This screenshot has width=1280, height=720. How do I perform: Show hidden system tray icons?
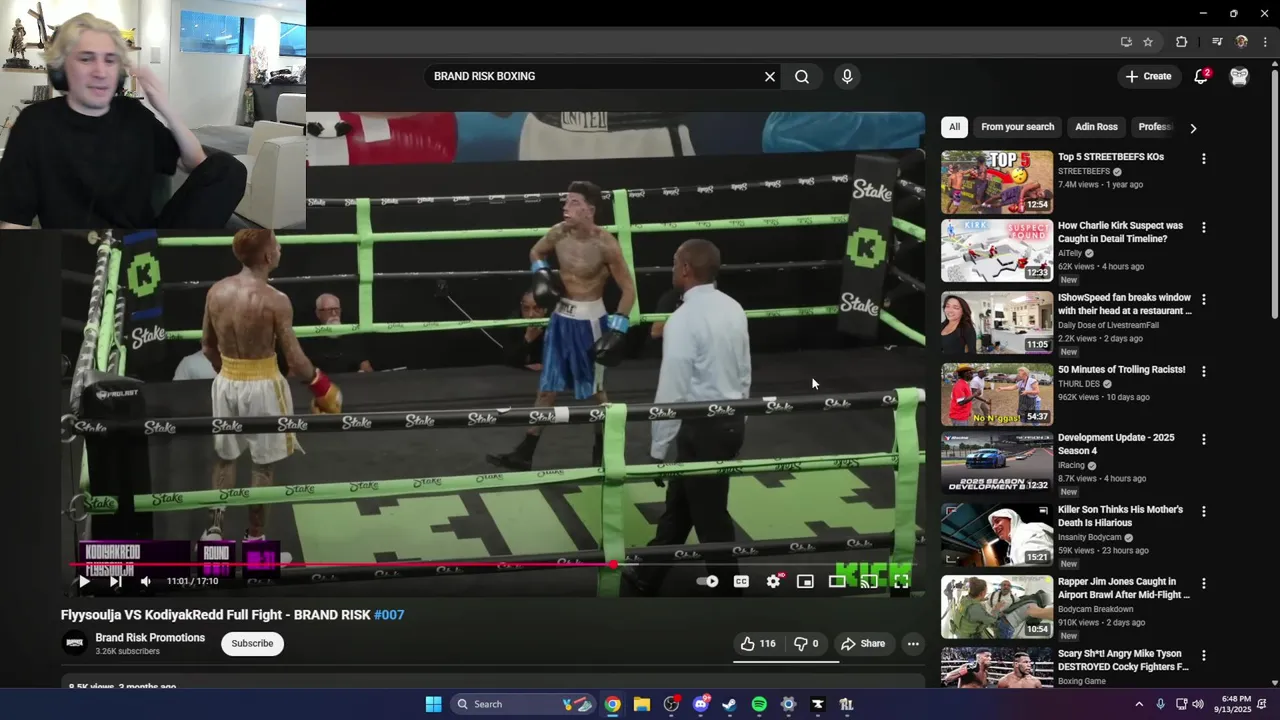click(1139, 704)
